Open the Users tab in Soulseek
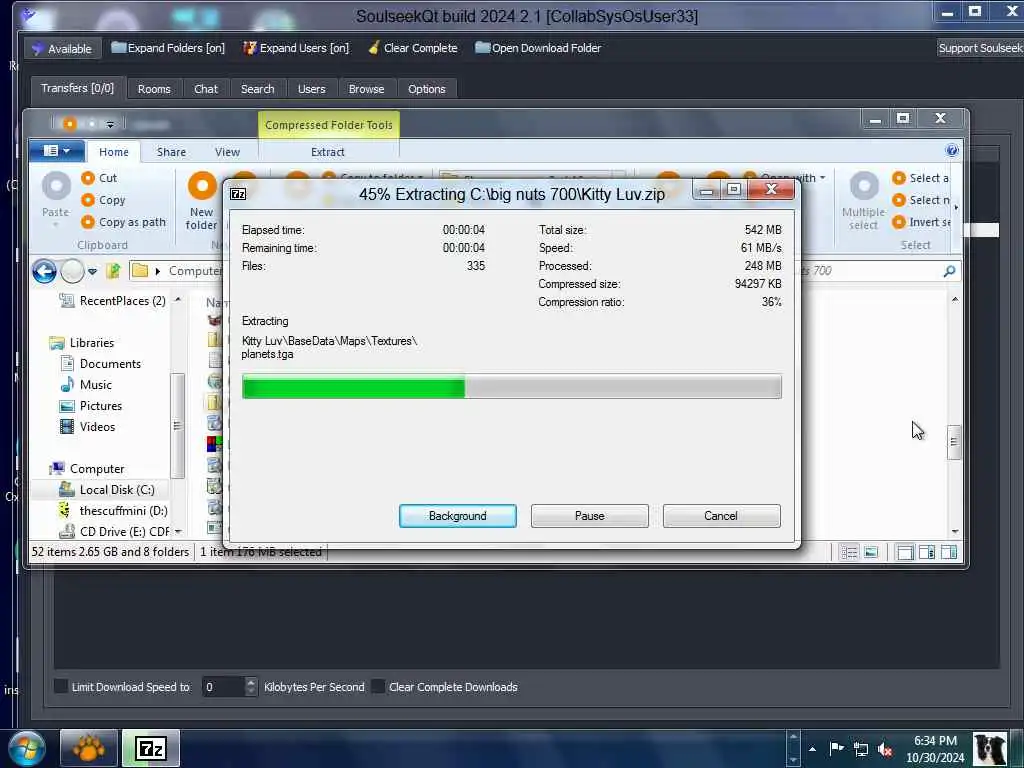 click(x=312, y=89)
